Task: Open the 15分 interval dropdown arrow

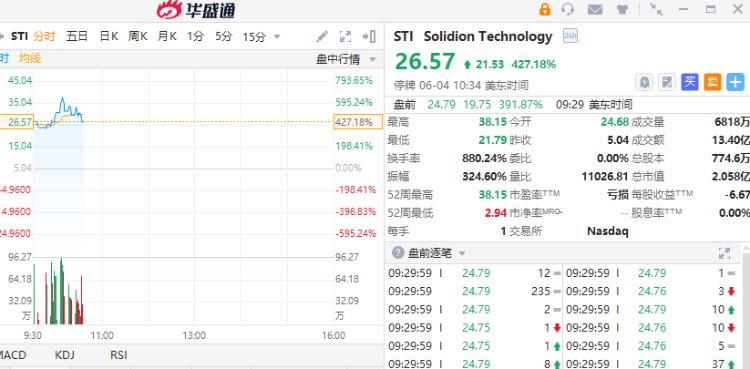Action: coord(276,37)
